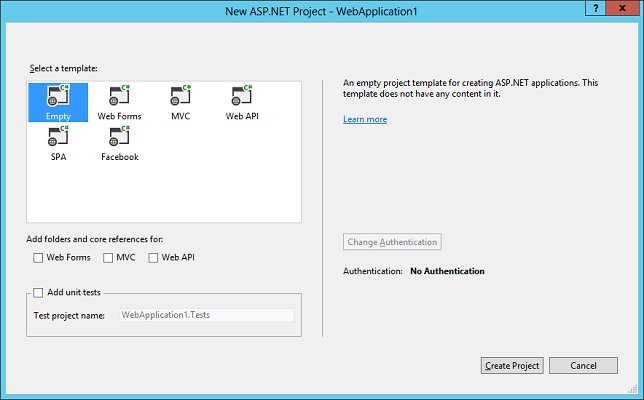Click the Create Project button
Screen dimensions: 644x400
click(512, 366)
